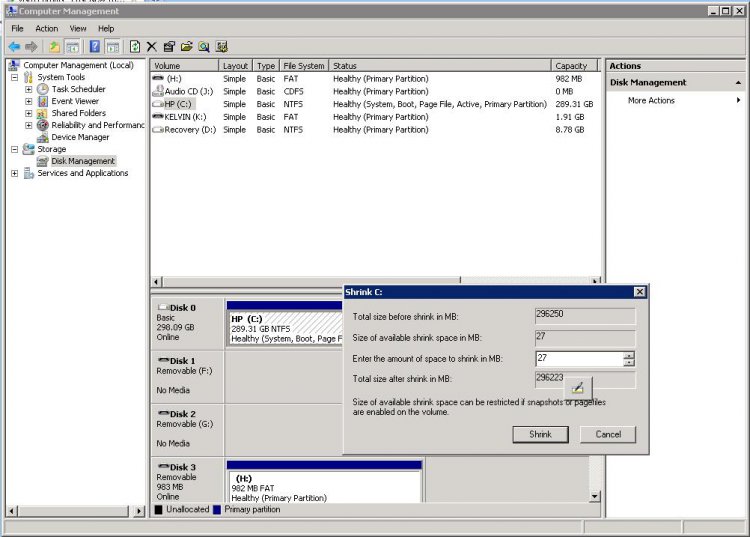Screen dimensions: 750x537
Task: Click the KELVIN (K:) drive icon
Action: click(x=158, y=116)
